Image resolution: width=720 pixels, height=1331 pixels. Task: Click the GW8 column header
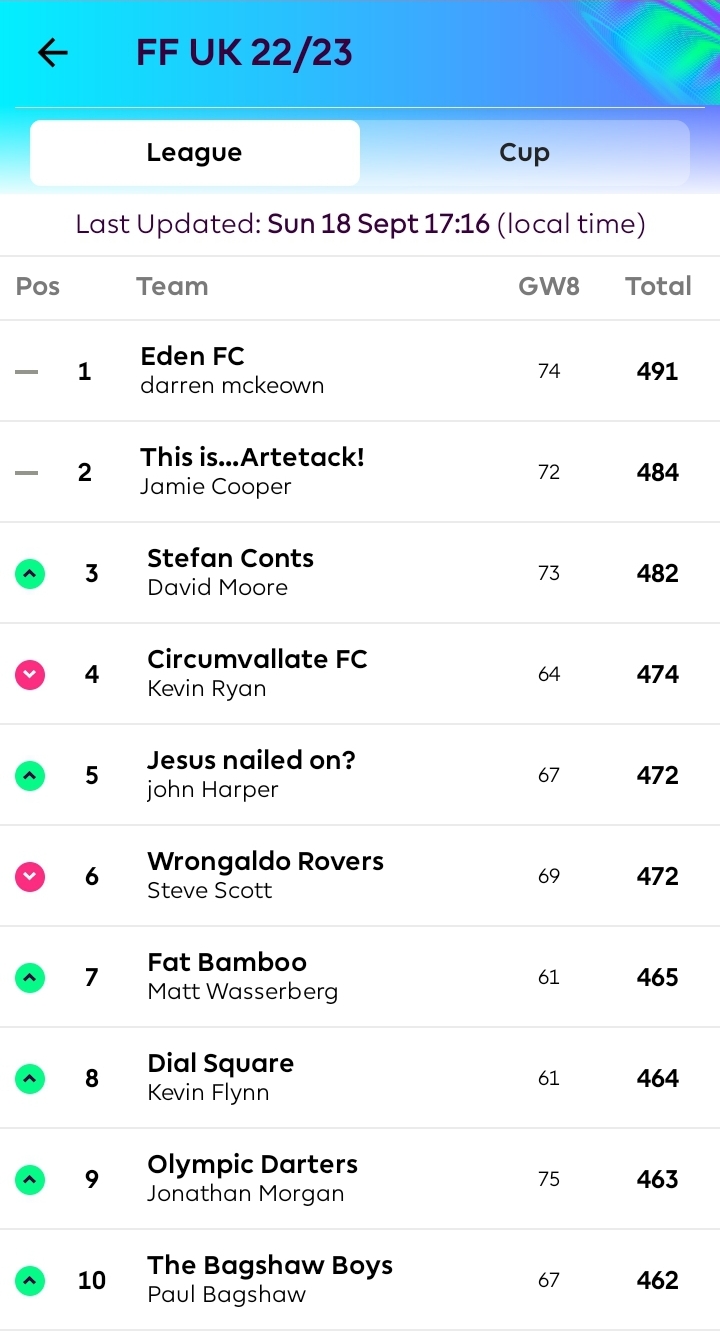548,287
